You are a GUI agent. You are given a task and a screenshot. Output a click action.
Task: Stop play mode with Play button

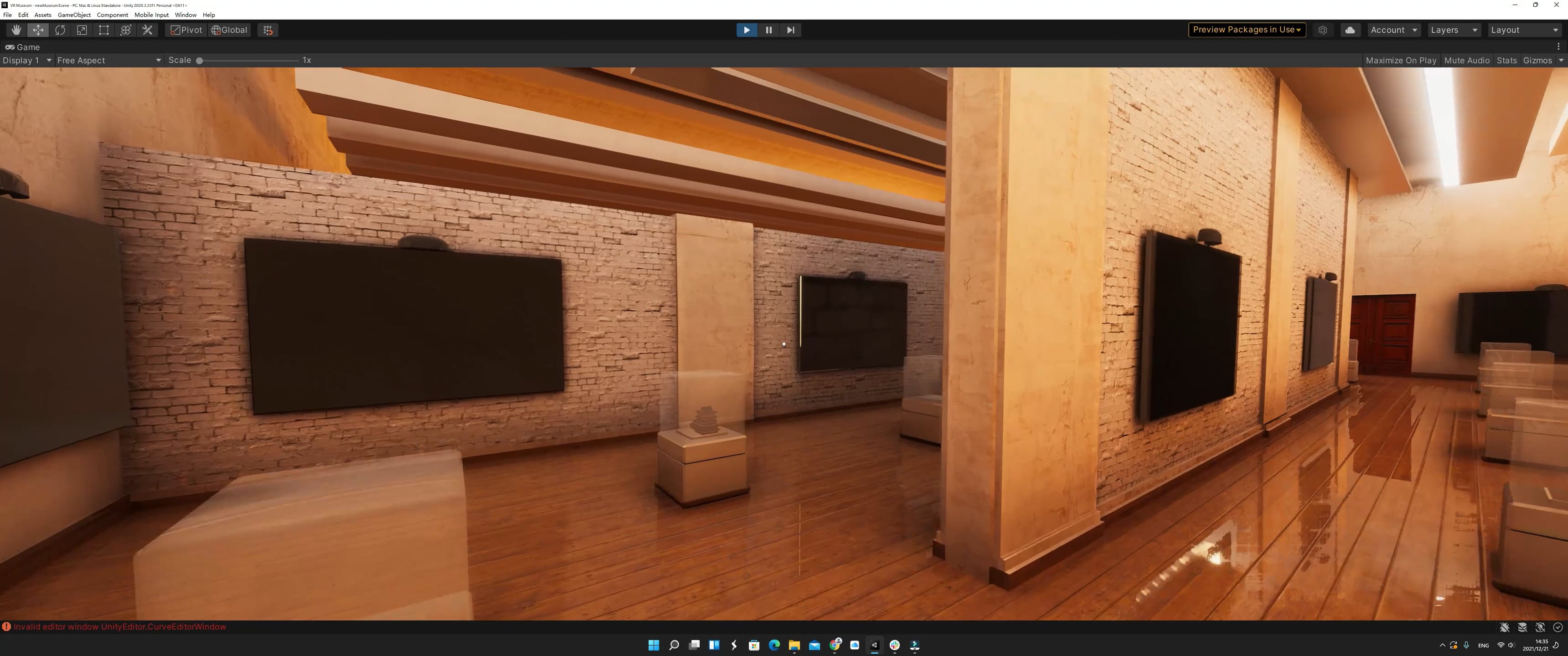point(747,30)
